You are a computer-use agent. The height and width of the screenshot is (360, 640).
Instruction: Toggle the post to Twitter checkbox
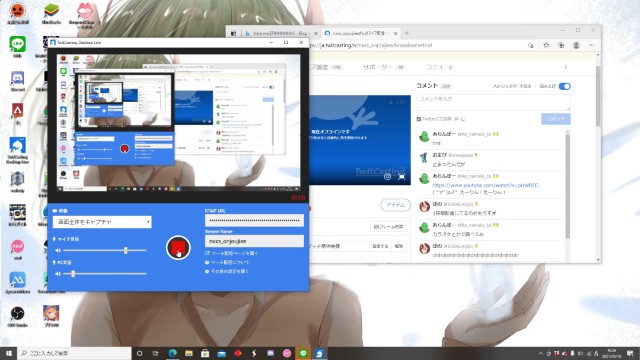tap(419, 119)
